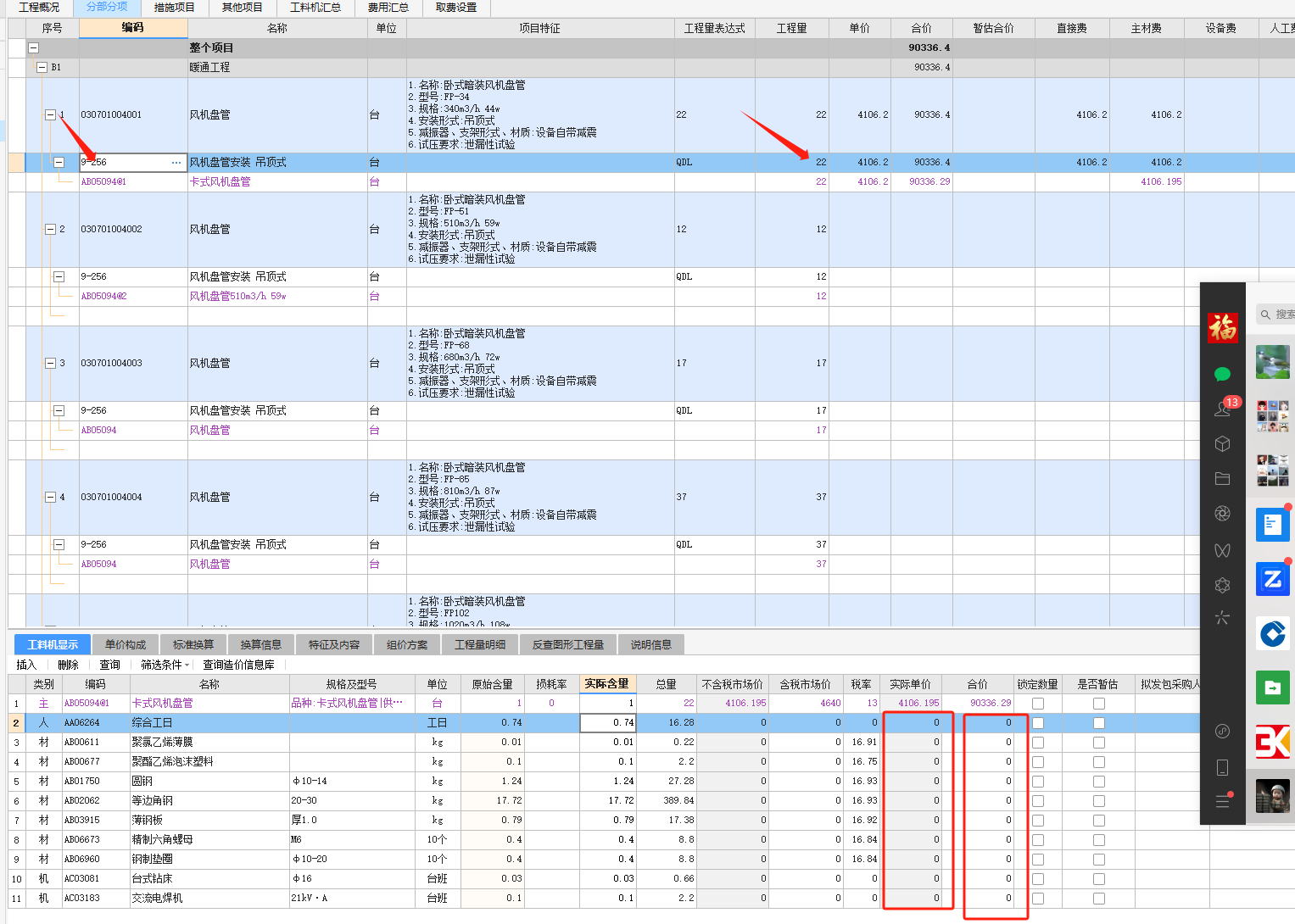Open the 筛选条件 dropdown
The height and width of the screenshot is (924, 1295).
click(165, 665)
